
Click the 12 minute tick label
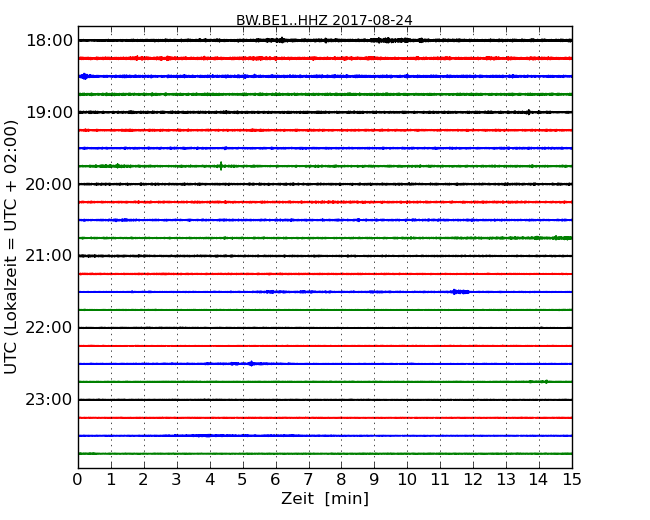point(473,480)
